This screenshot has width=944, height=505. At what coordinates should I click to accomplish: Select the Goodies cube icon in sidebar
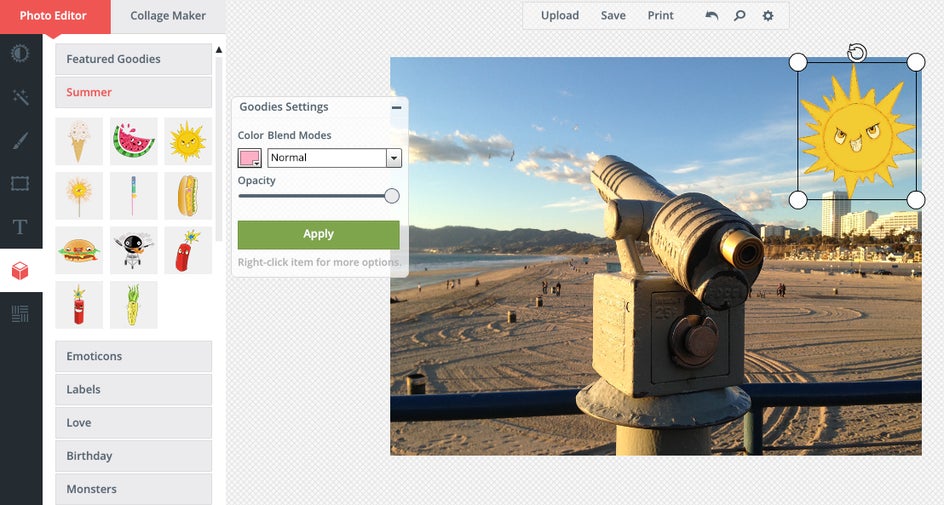click(x=20, y=271)
